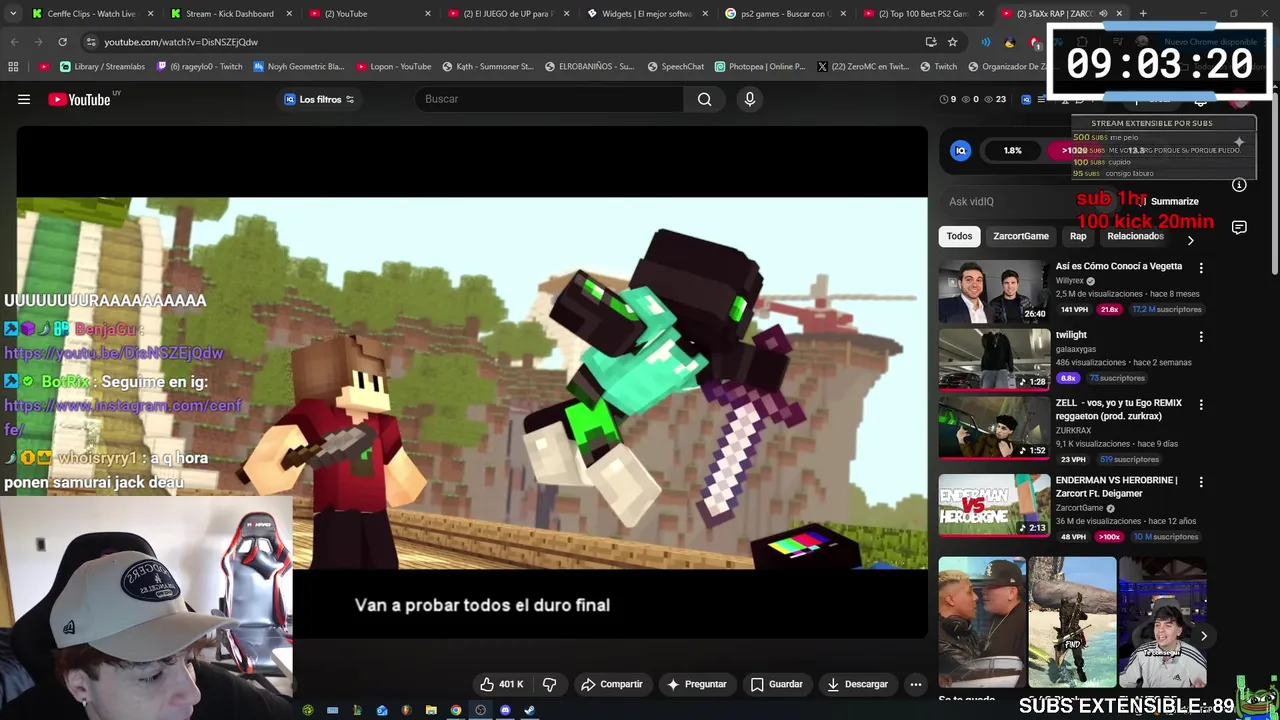The height and width of the screenshot is (720, 1280).
Task: Select the 'Rap' filter chip
Action: [x=1078, y=236]
